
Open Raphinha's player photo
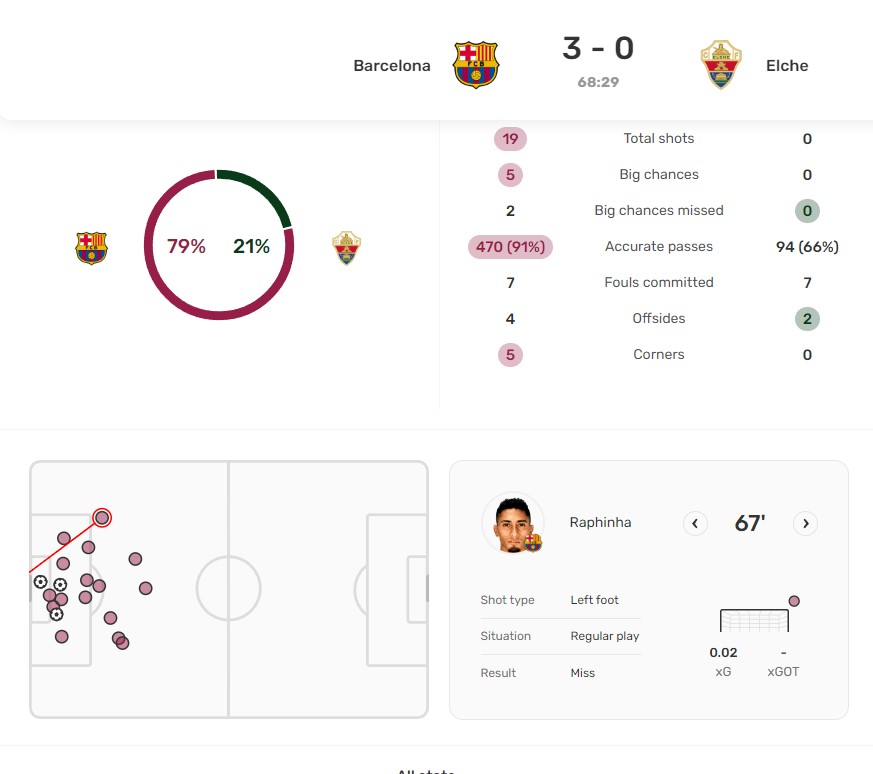pyautogui.click(x=513, y=523)
